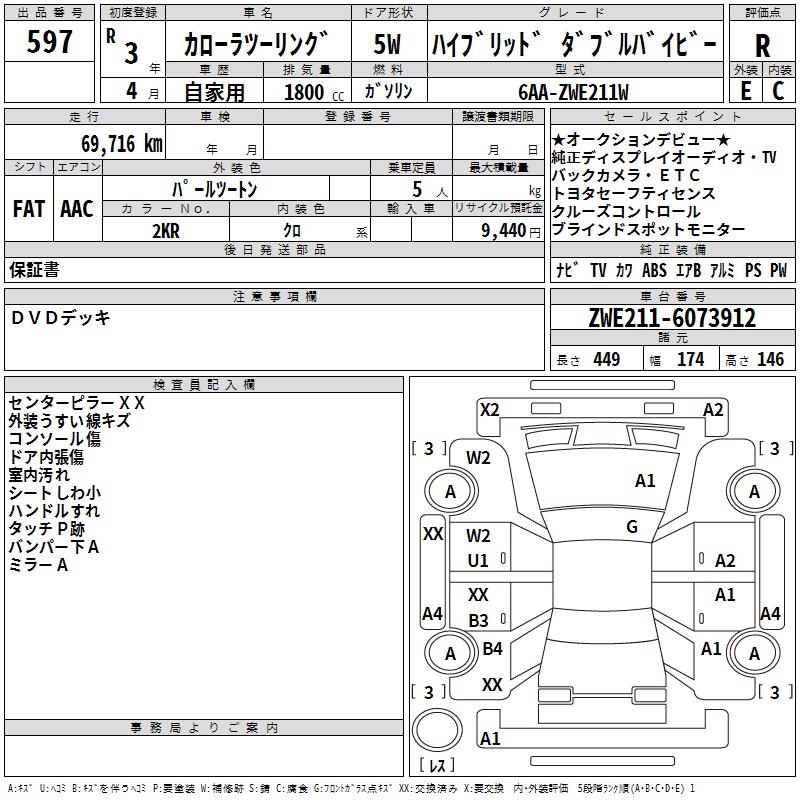The image size is (800, 800).
Task: Click the equipment item "PS"
Action: (x=753, y=270)
